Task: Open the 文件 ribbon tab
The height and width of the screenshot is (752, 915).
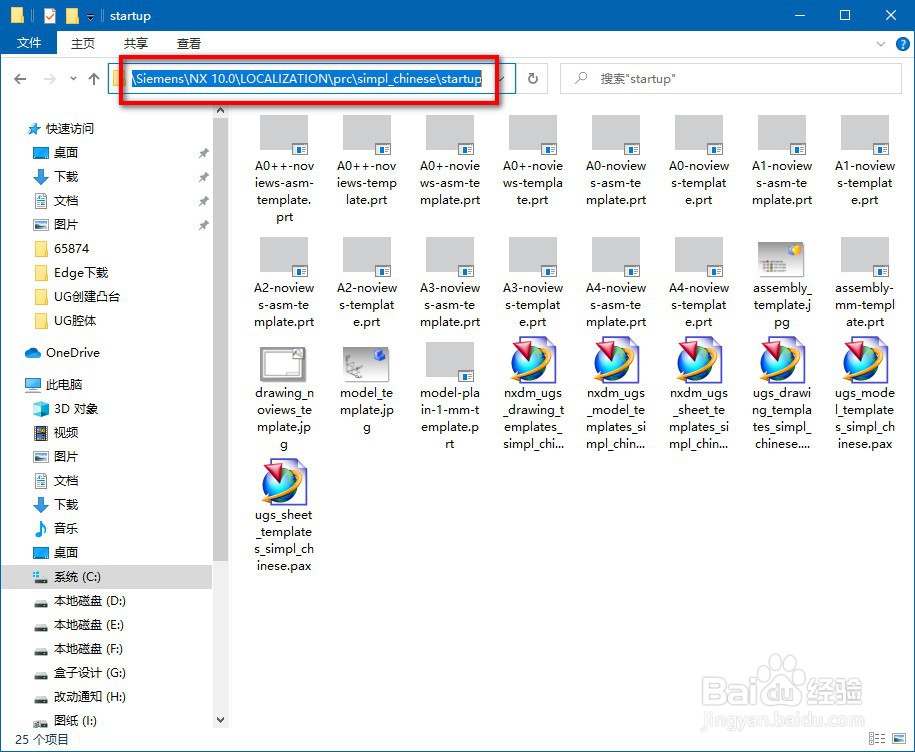Action: (29, 43)
